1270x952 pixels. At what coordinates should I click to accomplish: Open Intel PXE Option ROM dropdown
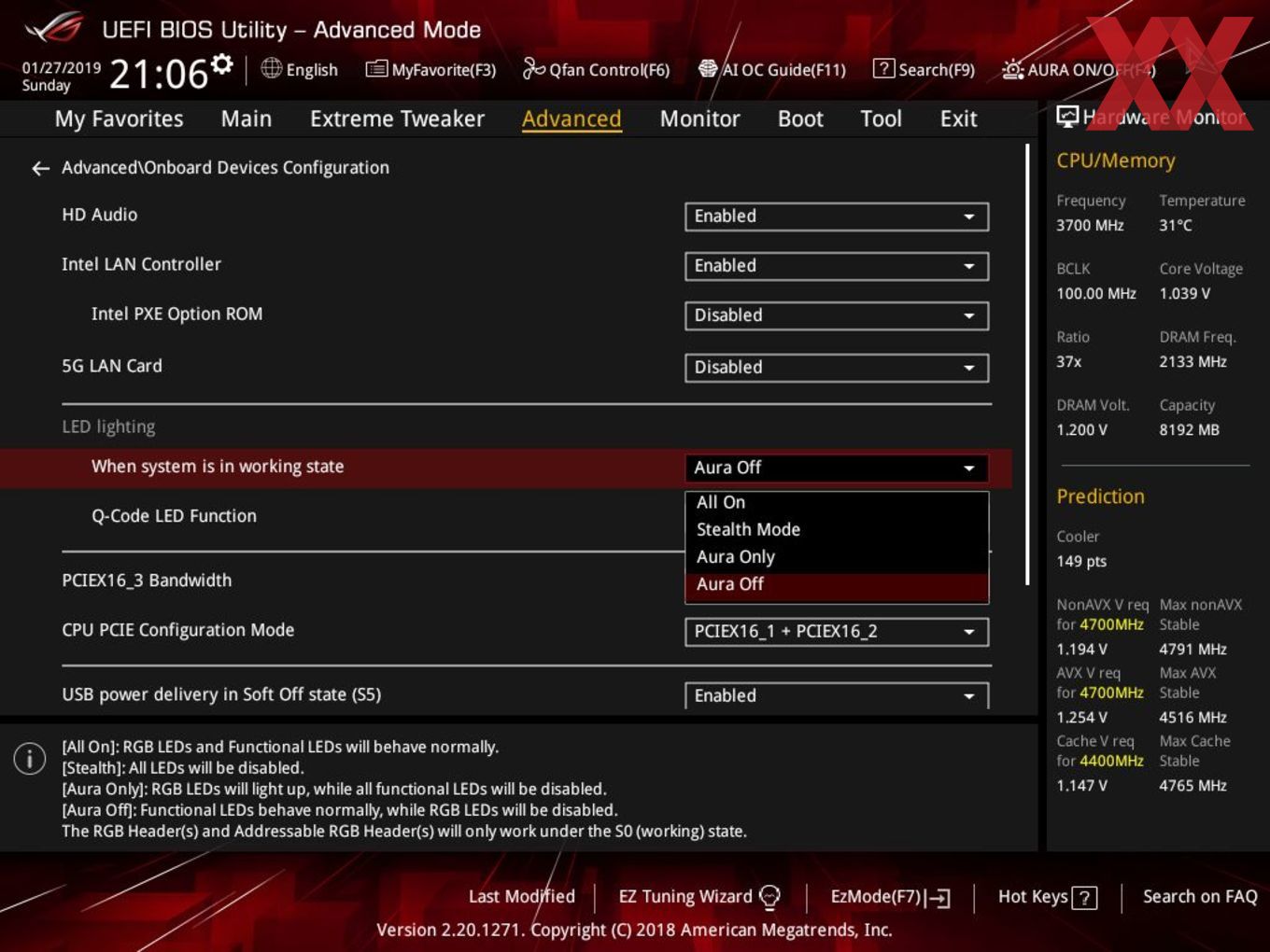[x=836, y=315]
